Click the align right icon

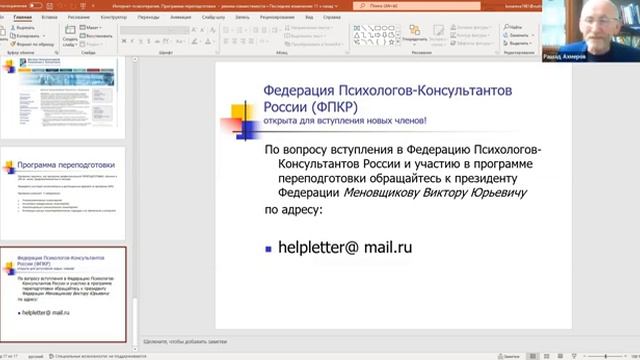tap(243, 41)
